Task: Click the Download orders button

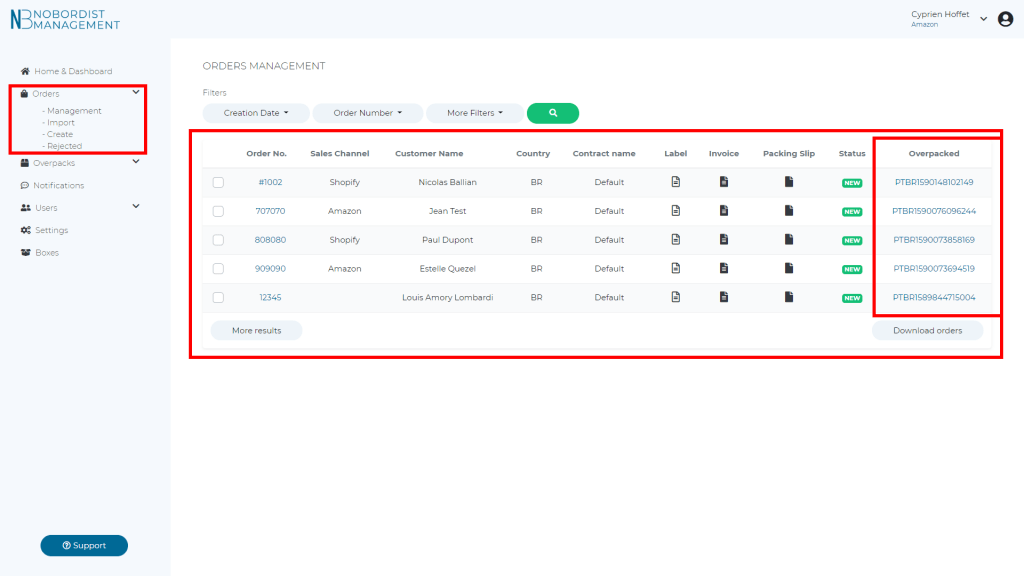Action: tap(927, 330)
